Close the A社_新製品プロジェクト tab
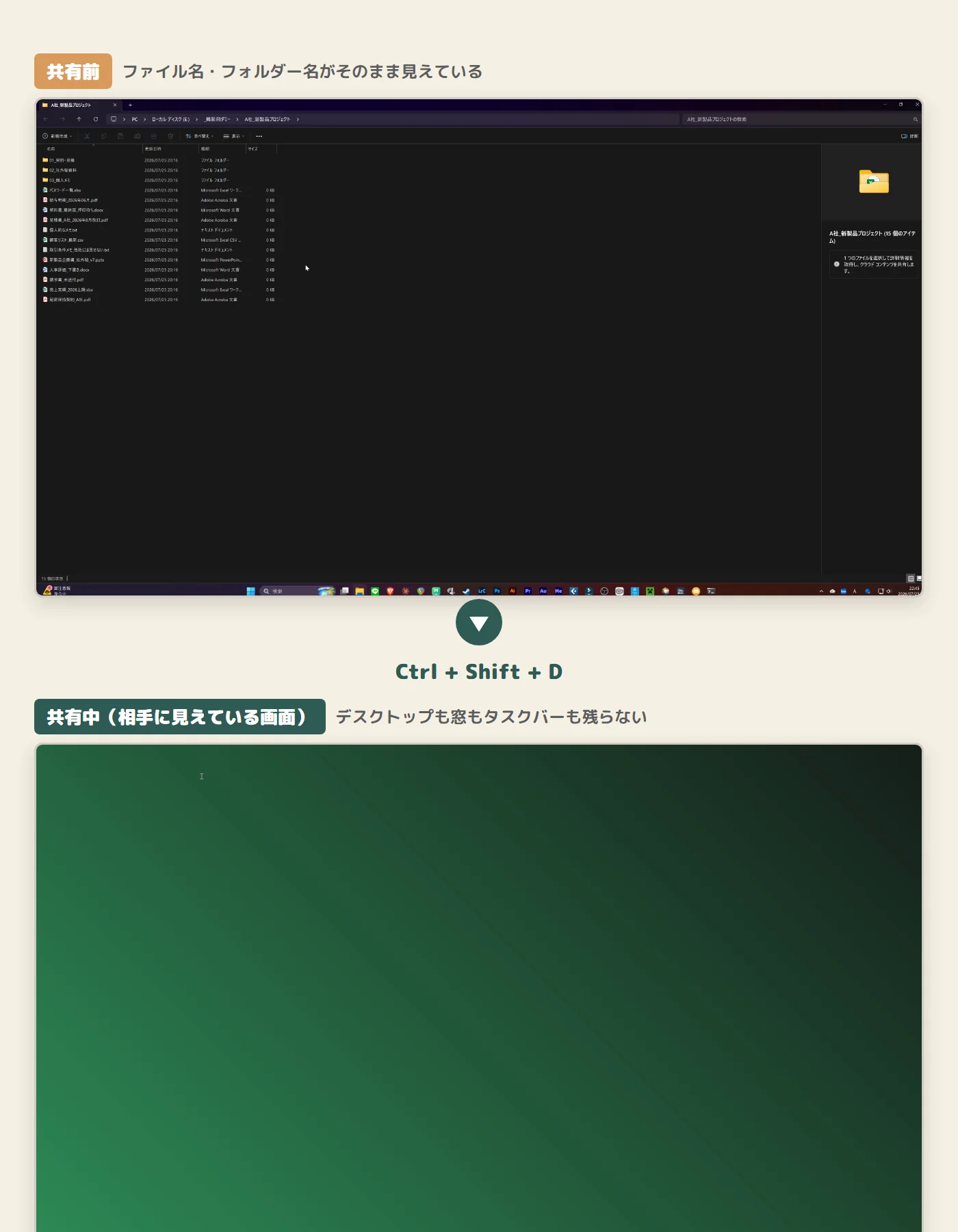 [x=115, y=105]
